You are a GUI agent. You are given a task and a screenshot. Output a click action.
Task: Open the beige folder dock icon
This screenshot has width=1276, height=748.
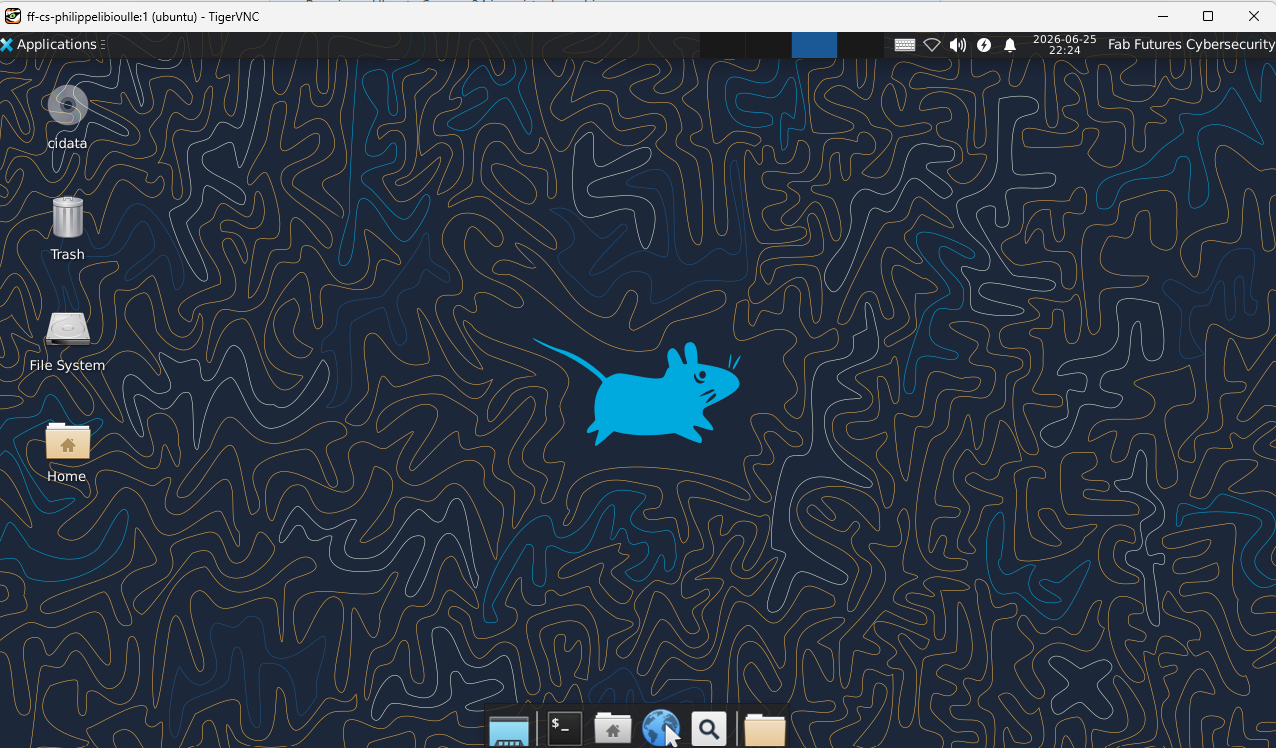765,729
